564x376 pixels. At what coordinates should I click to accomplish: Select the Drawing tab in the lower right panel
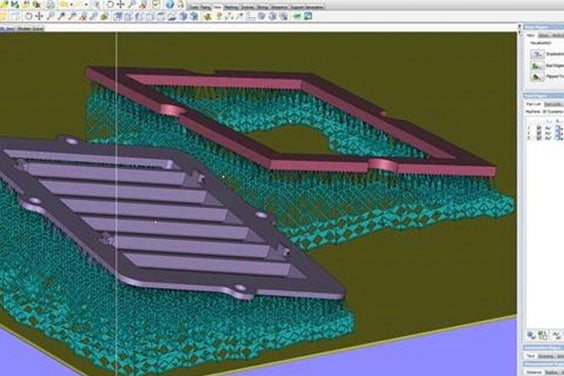[x=546, y=356]
